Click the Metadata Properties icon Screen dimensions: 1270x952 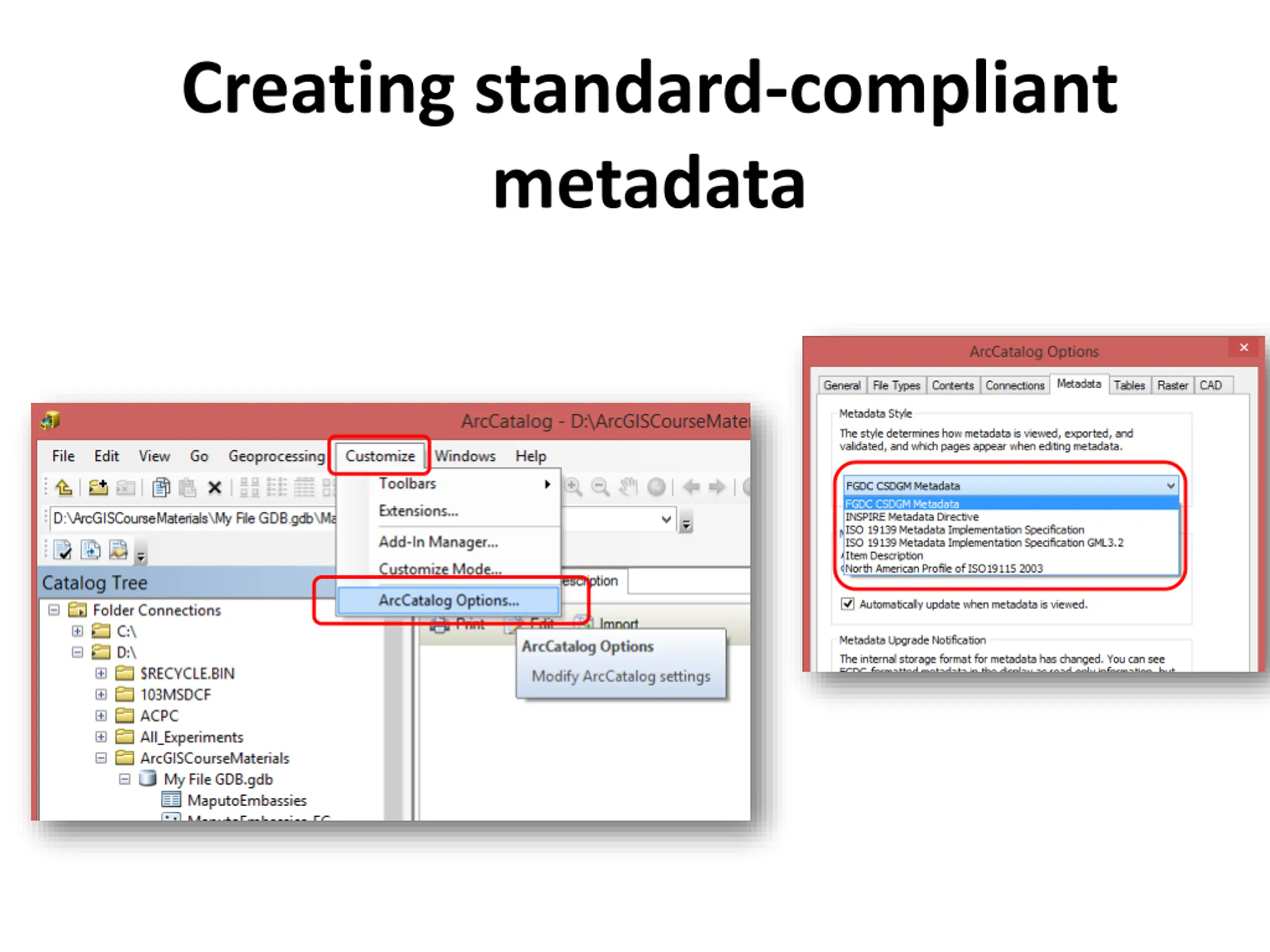(118, 550)
